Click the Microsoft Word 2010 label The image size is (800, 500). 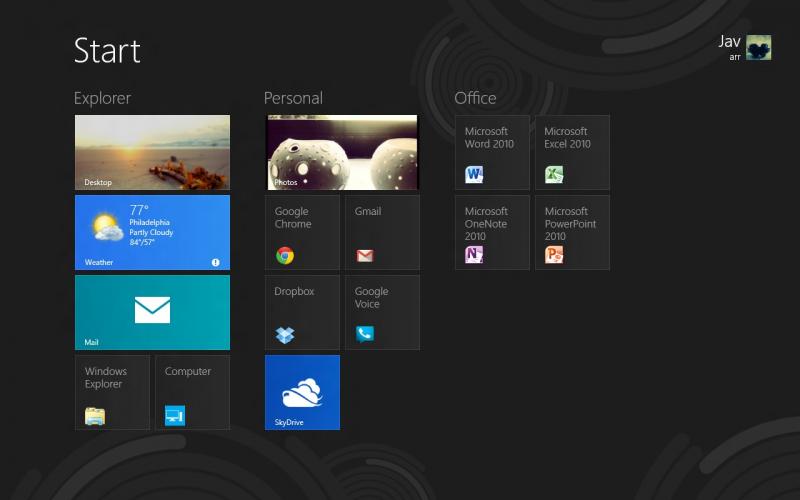(x=489, y=138)
